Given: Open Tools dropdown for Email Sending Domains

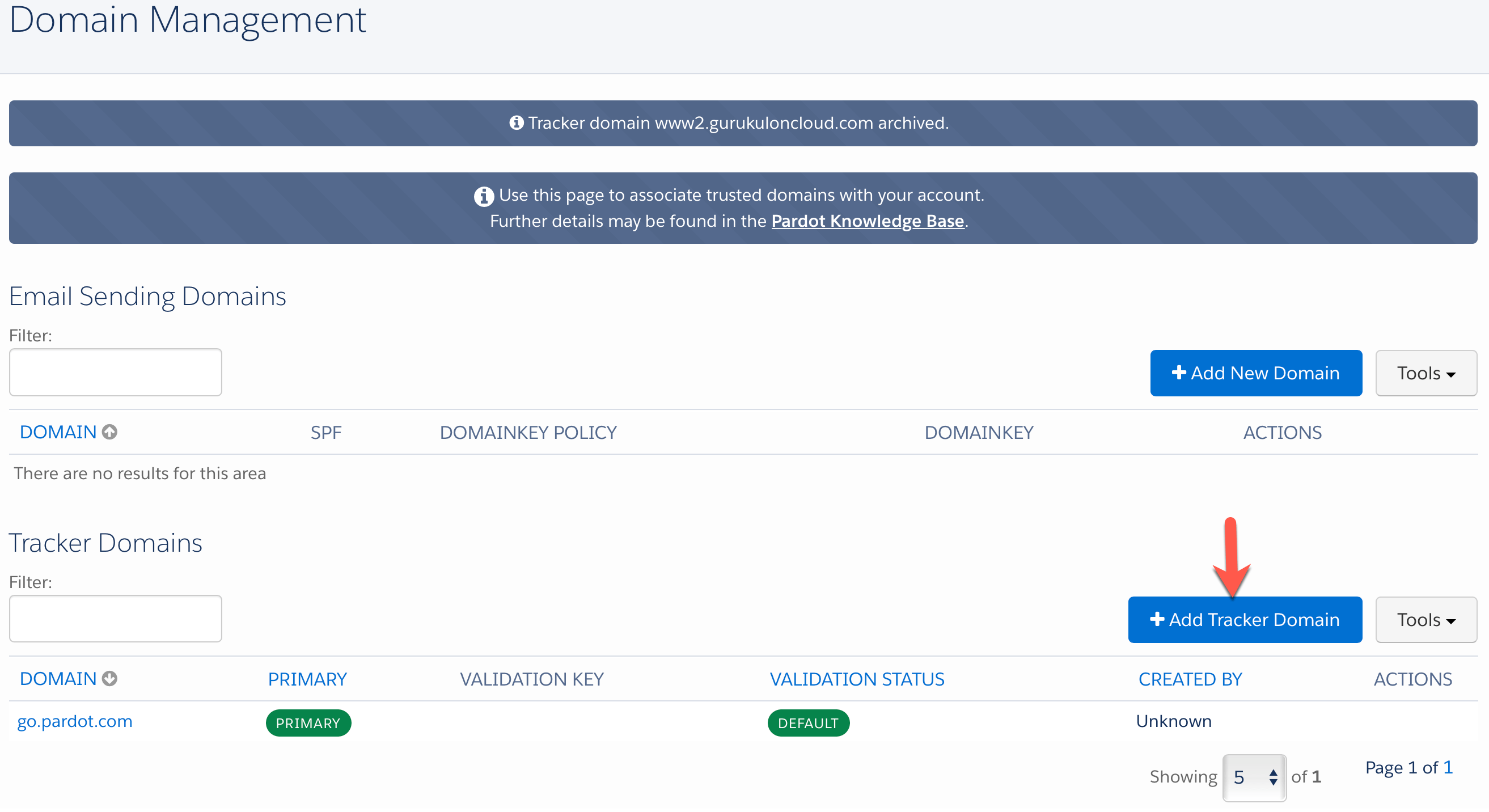Looking at the screenshot, I should (1425, 373).
